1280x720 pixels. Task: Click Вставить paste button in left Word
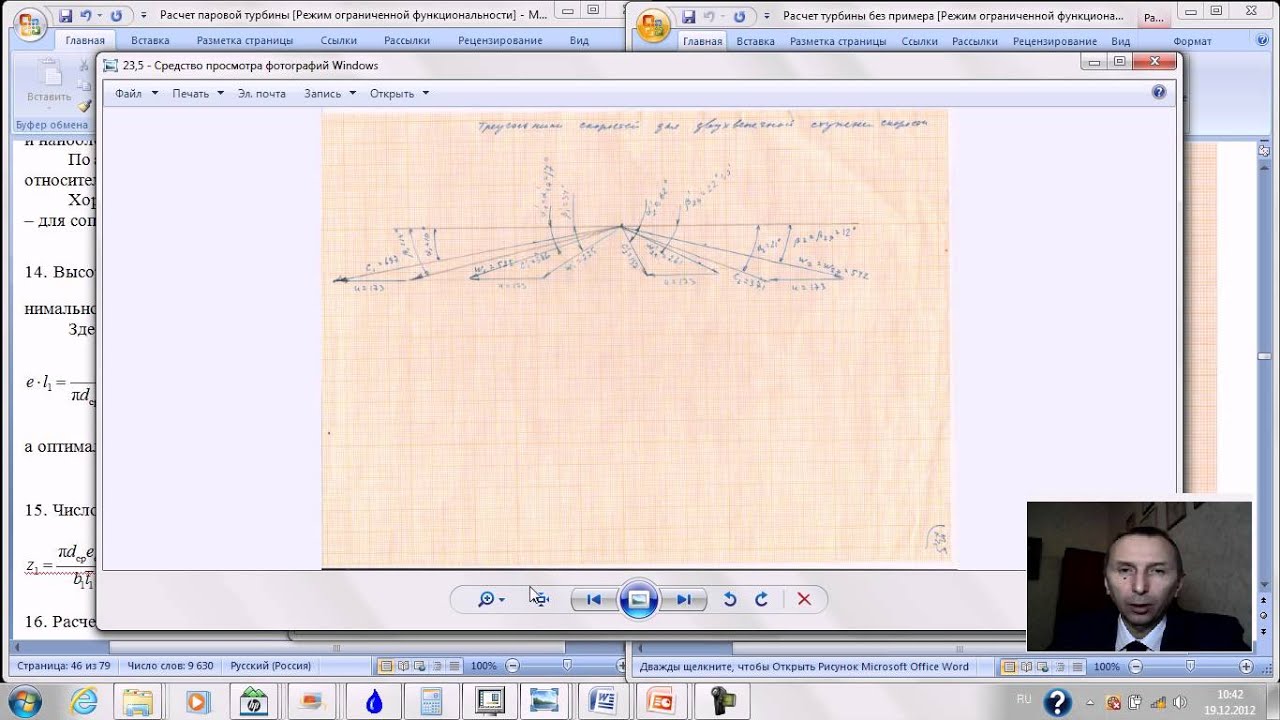tap(48, 82)
